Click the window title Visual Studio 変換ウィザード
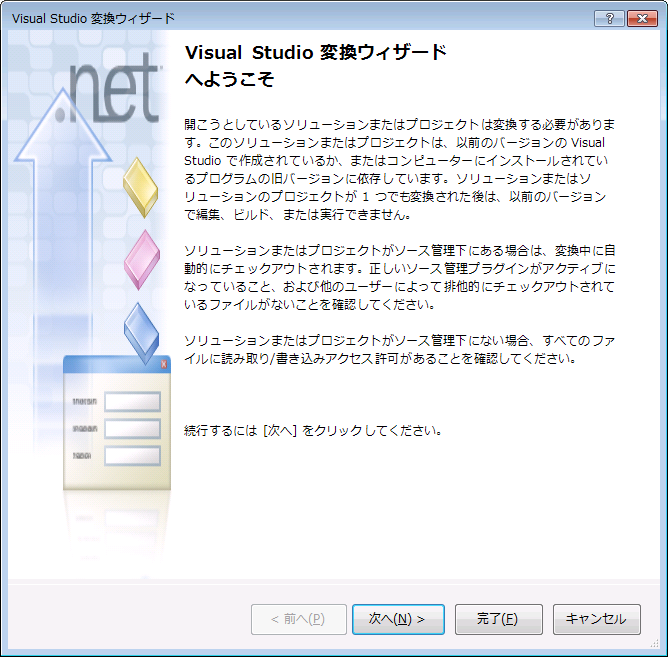 coord(93,18)
